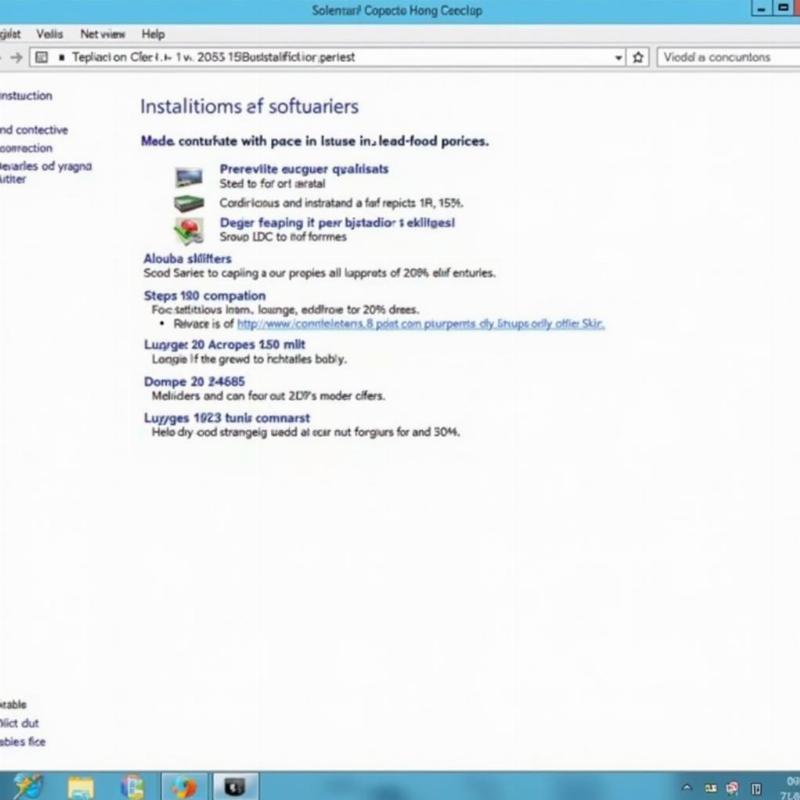This screenshot has width=800, height=800.
Task: Open the address bar history dropdown arrow
Action: pos(619,57)
